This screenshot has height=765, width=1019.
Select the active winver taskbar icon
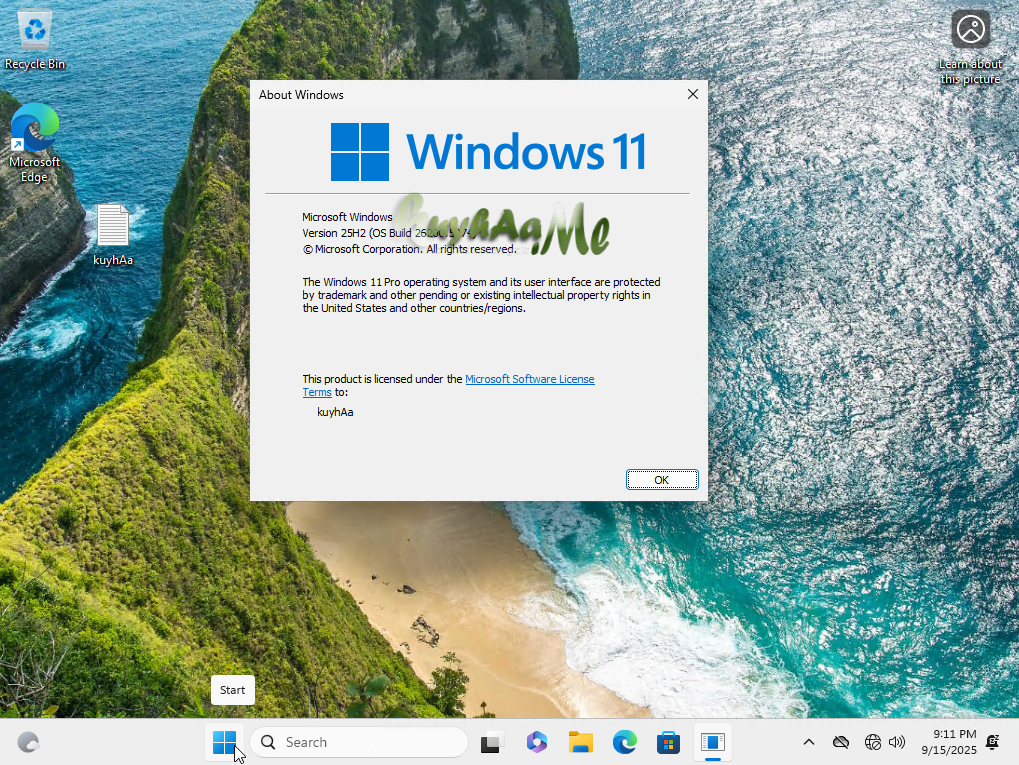coord(712,742)
